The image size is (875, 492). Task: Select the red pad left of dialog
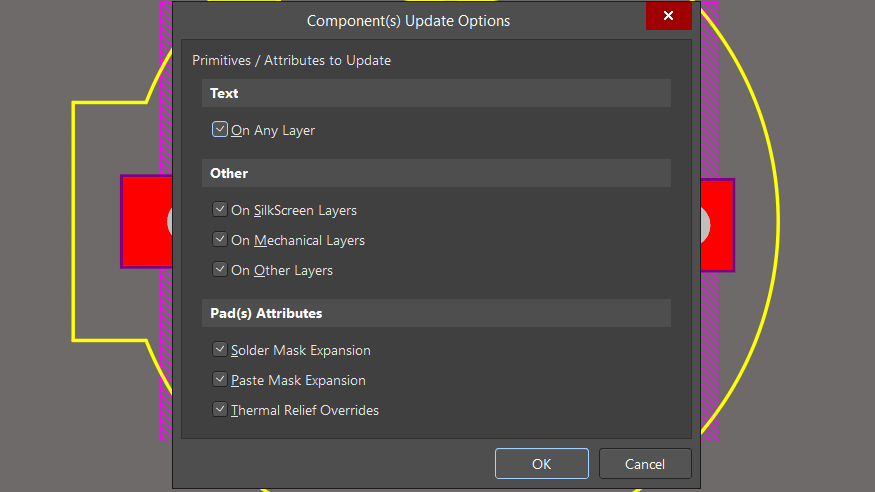(140, 222)
